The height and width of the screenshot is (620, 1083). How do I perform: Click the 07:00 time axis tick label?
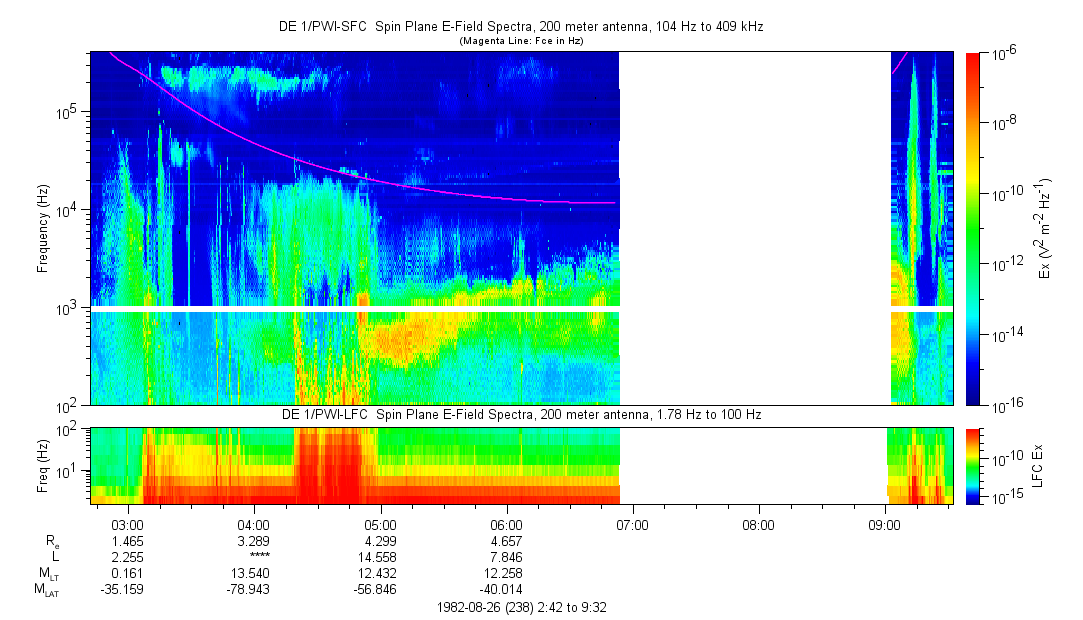coord(633,524)
